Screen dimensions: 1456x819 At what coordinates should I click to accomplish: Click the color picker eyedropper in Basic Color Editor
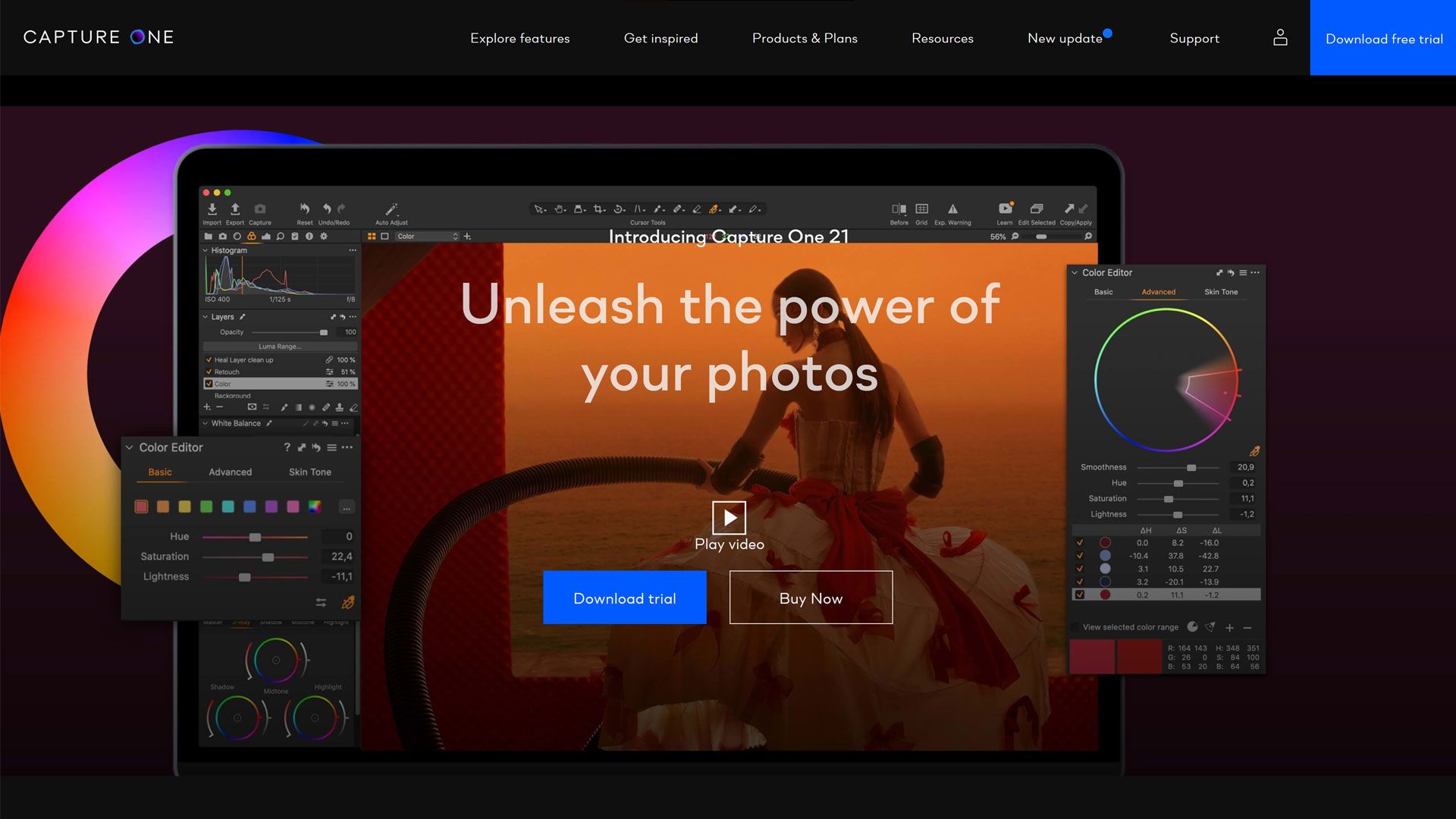point(348,602)
